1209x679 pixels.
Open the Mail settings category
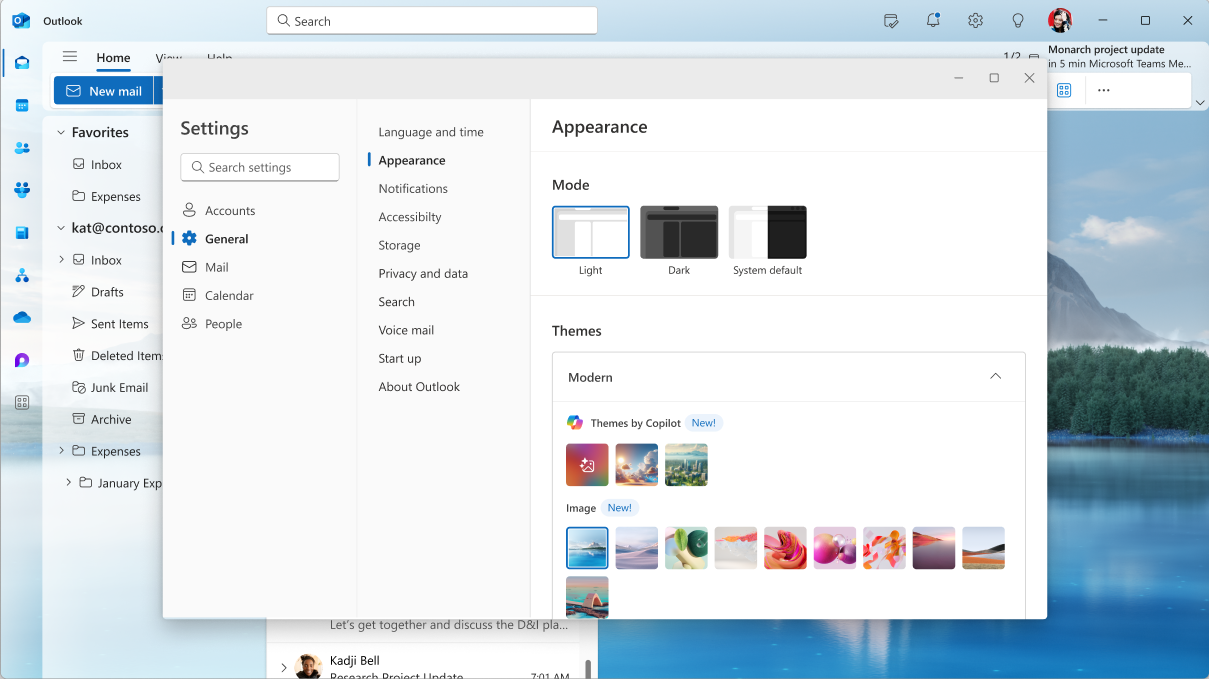[x=215, y=267]
